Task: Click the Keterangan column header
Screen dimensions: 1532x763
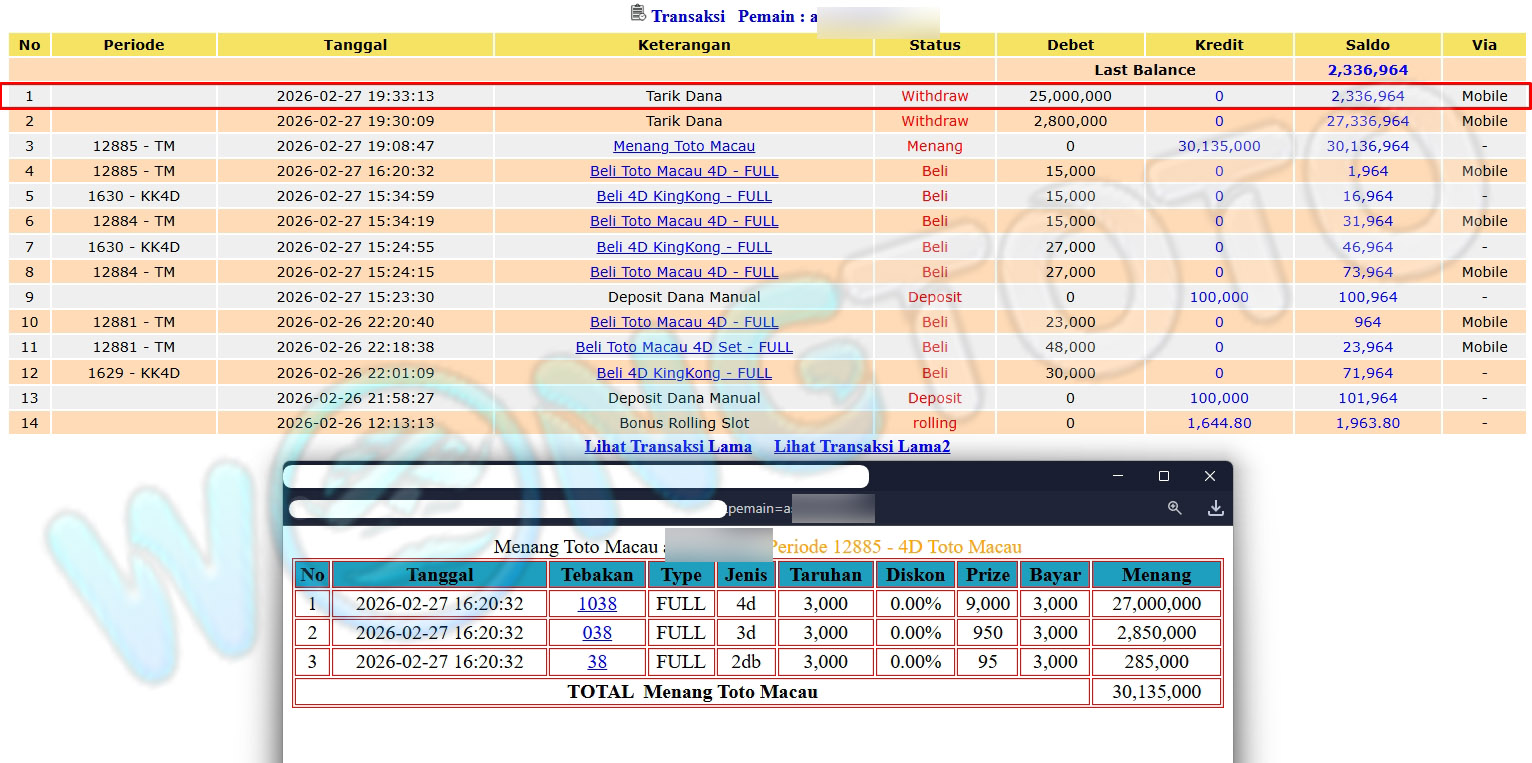Action: (x=684, y=45)
